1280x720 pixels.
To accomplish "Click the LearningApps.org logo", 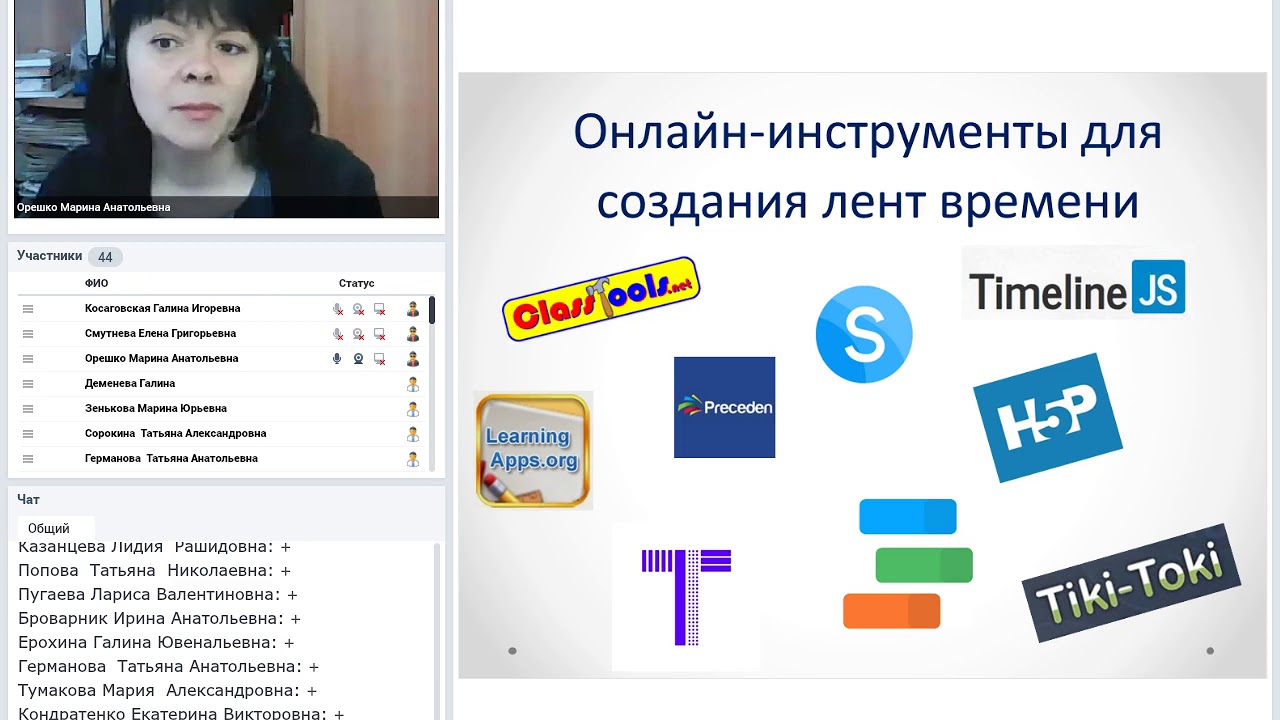I will coord(533,450).
